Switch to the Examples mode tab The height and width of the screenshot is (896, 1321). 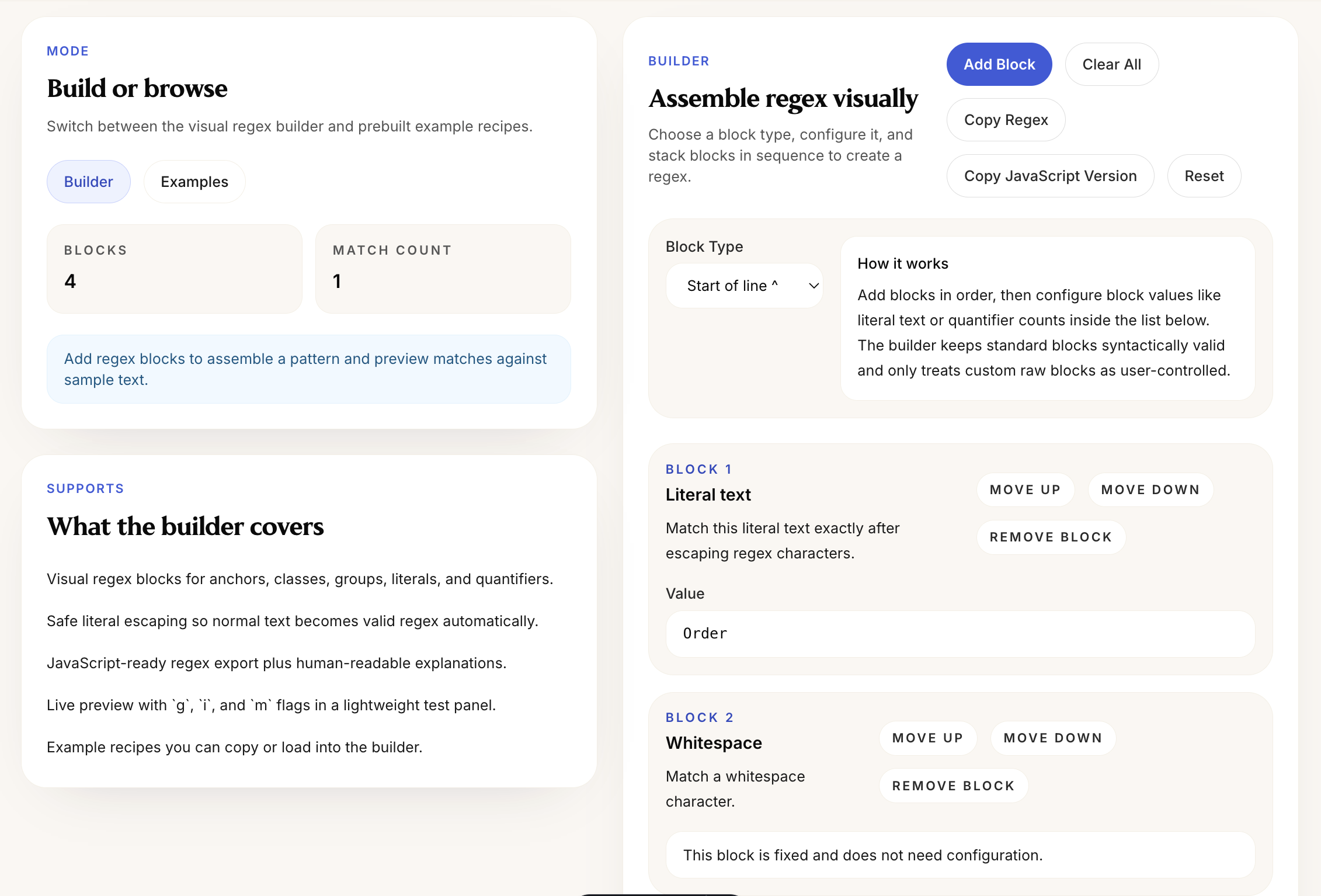coord(194,182)
